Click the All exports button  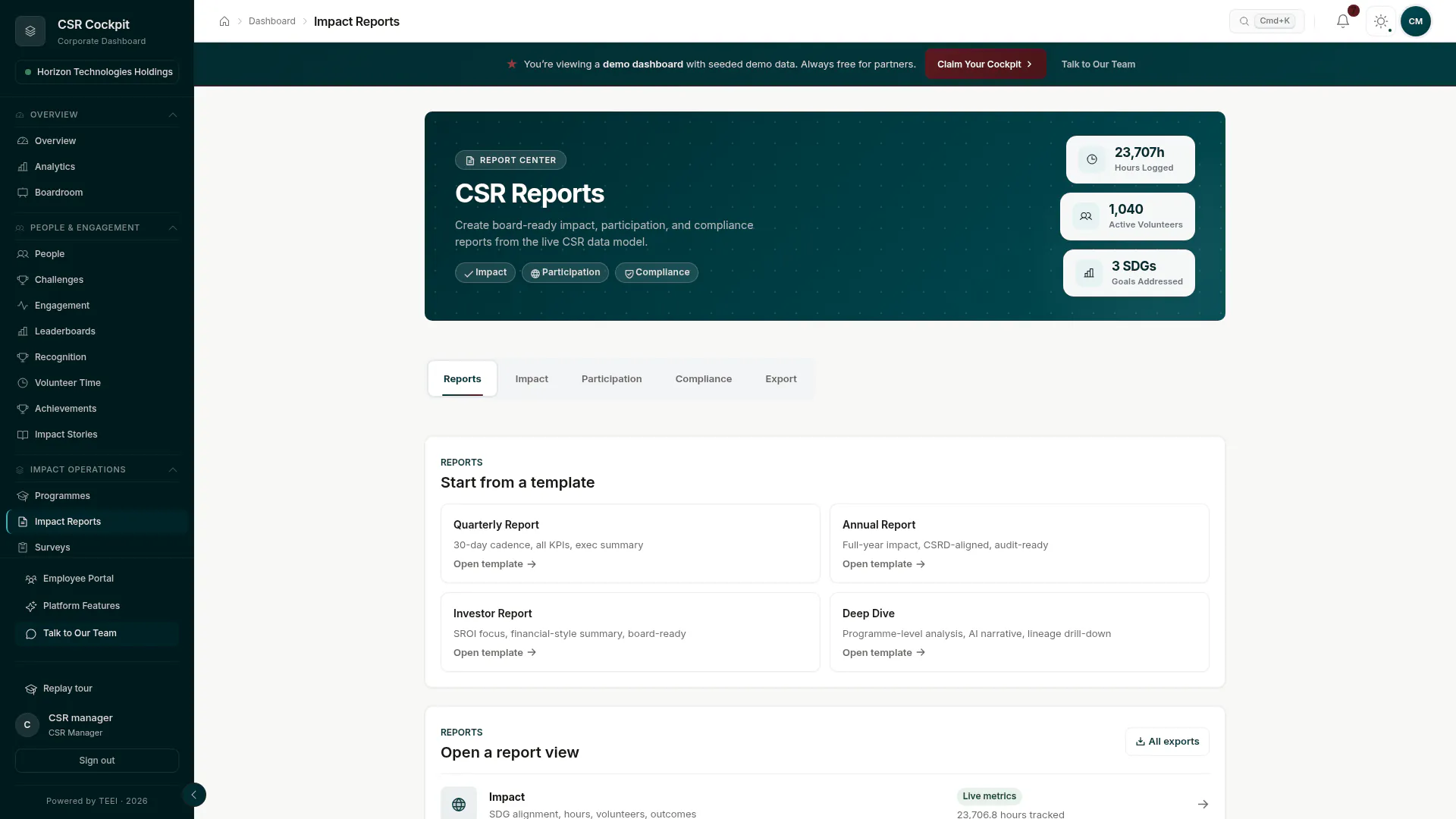pyautogui.click(x=1167, y=742)
